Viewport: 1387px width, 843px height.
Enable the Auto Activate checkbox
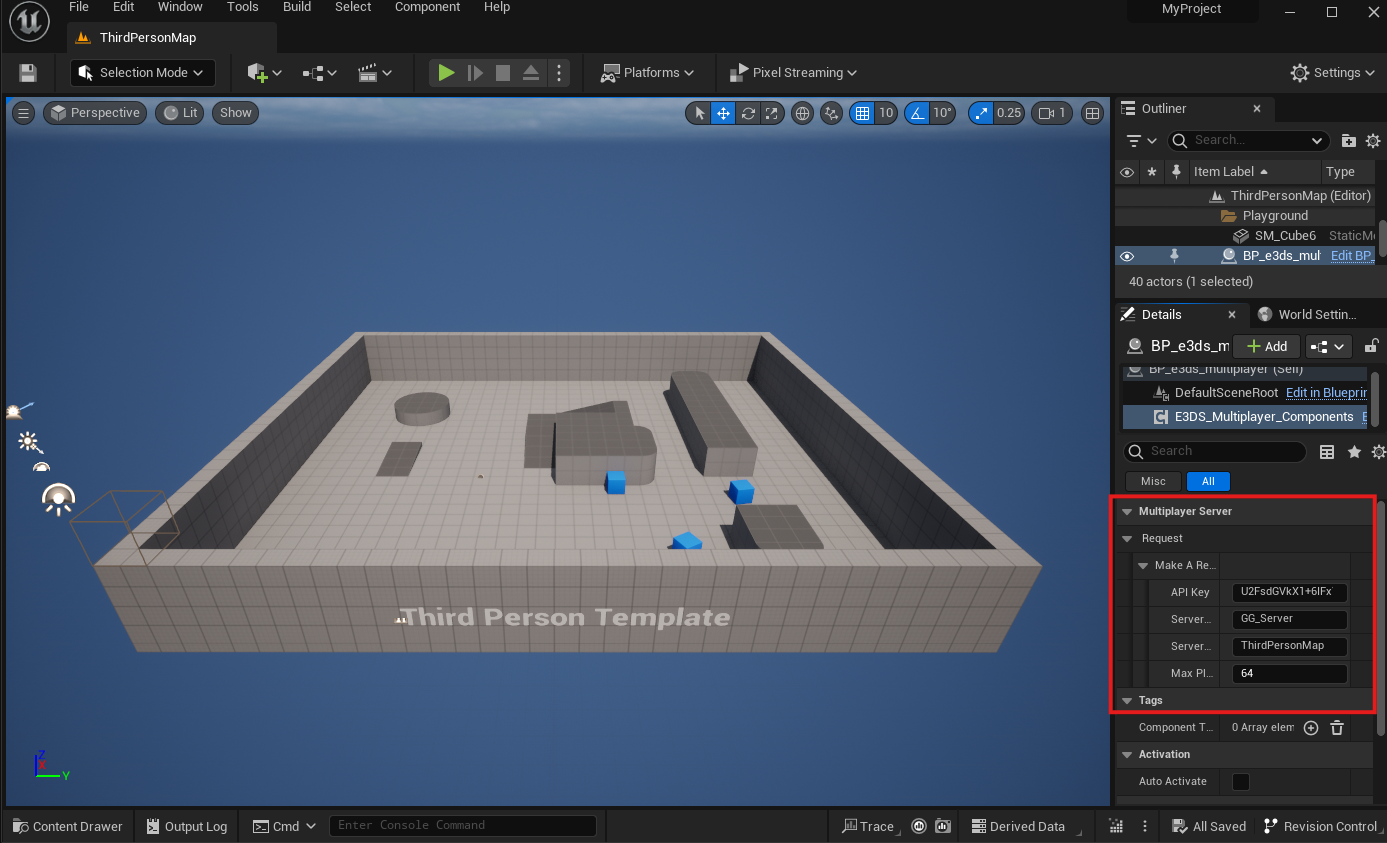[x=1241, y=782]
